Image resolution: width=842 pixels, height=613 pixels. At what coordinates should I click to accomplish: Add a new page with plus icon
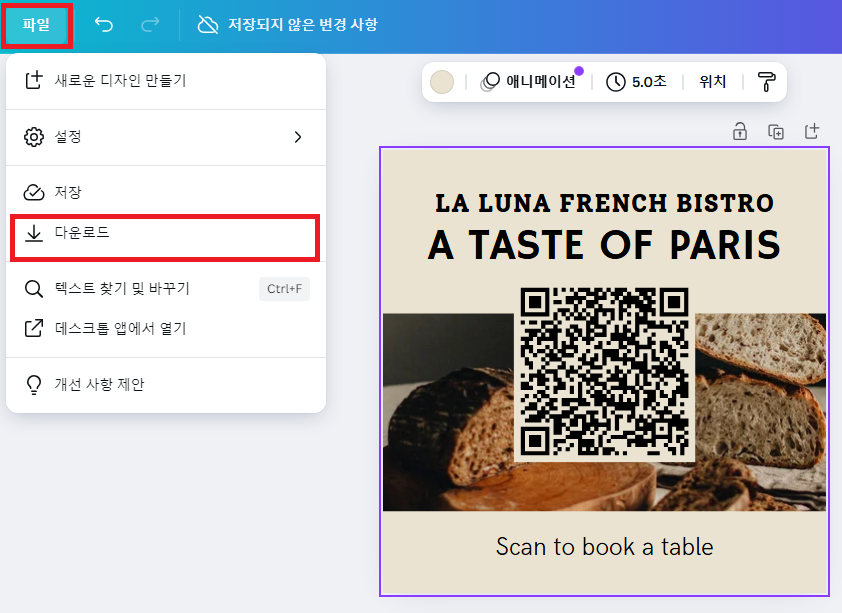coord(812,131)
